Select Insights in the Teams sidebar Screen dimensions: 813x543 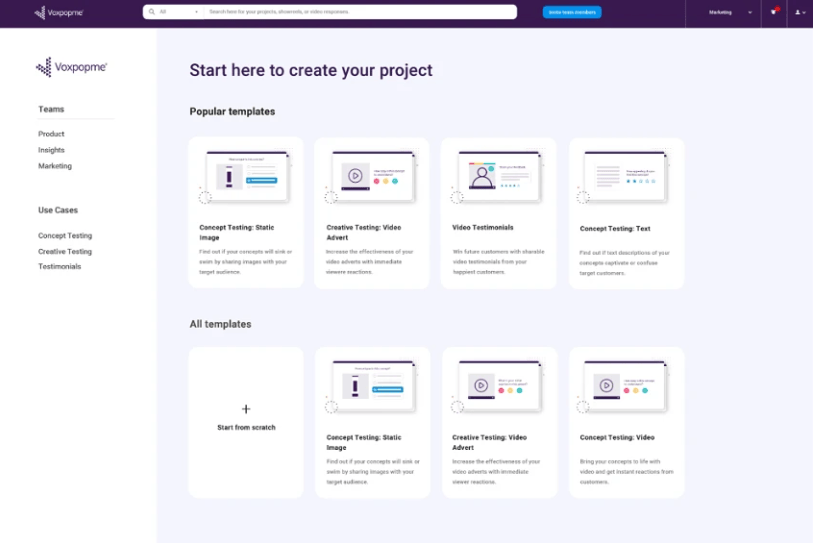point(51,150)
